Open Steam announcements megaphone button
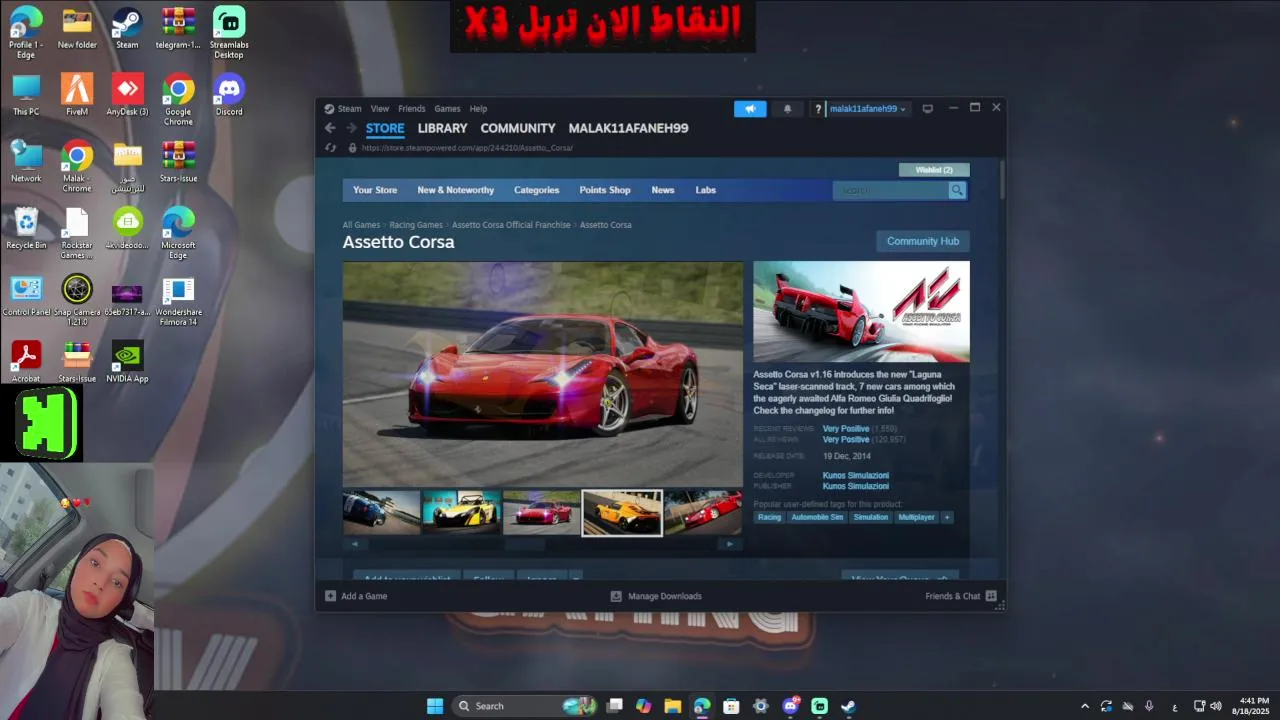 point(750,109)
